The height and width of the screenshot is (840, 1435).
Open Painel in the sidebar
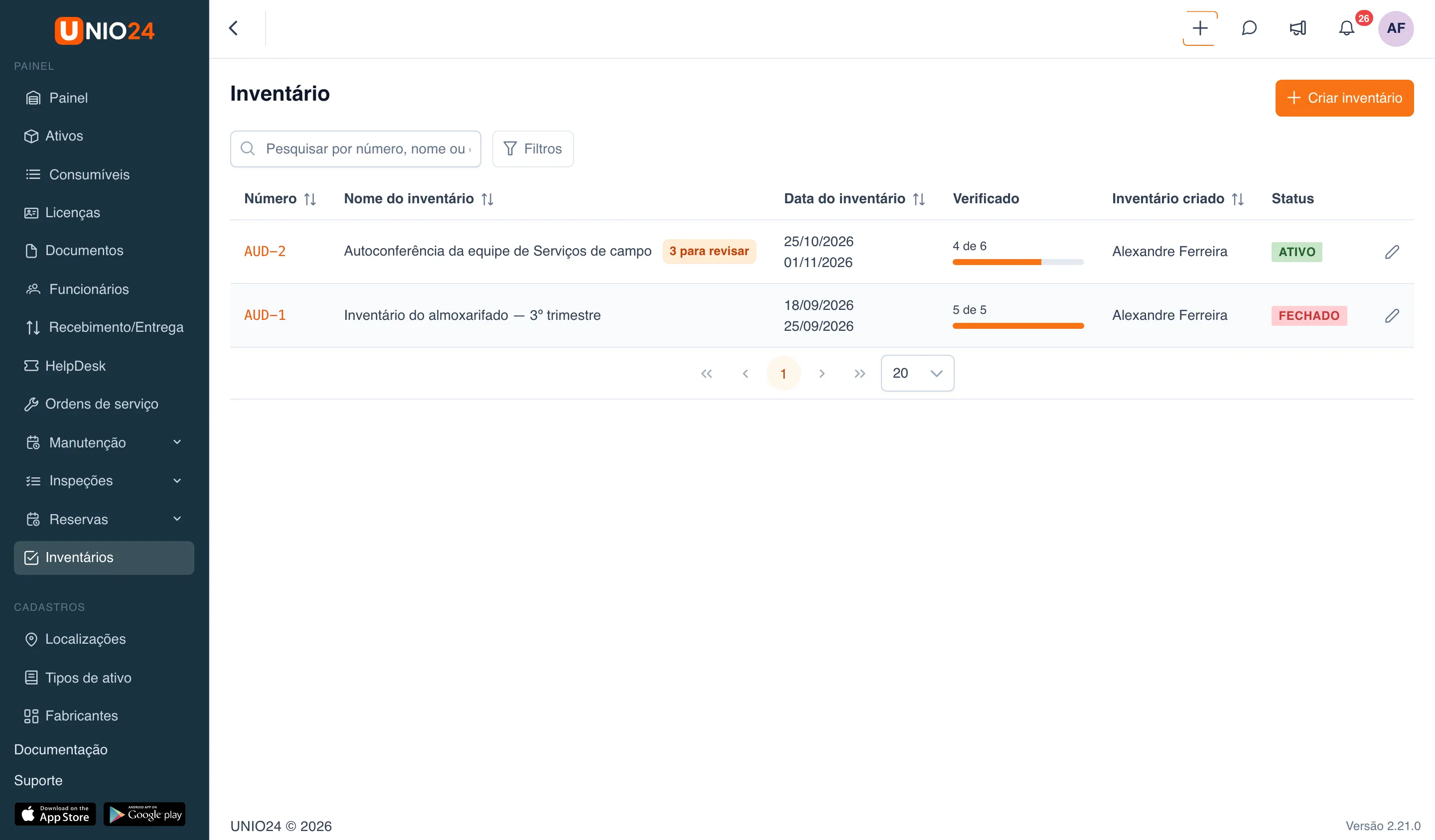pyautogui.click(x=104, y=98)
